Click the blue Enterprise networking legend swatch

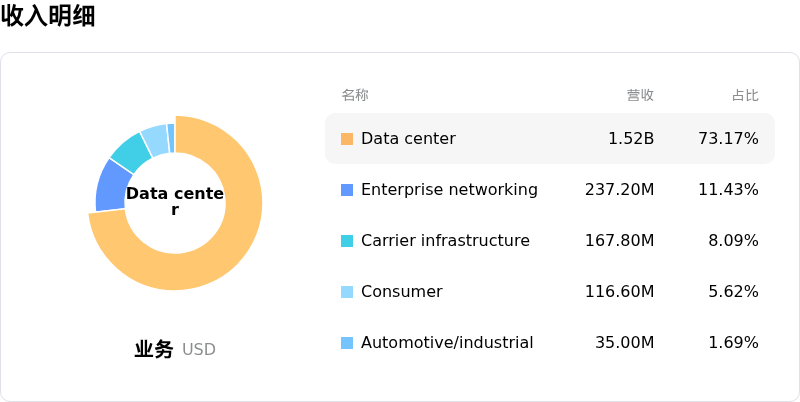[x=347, y=190]
